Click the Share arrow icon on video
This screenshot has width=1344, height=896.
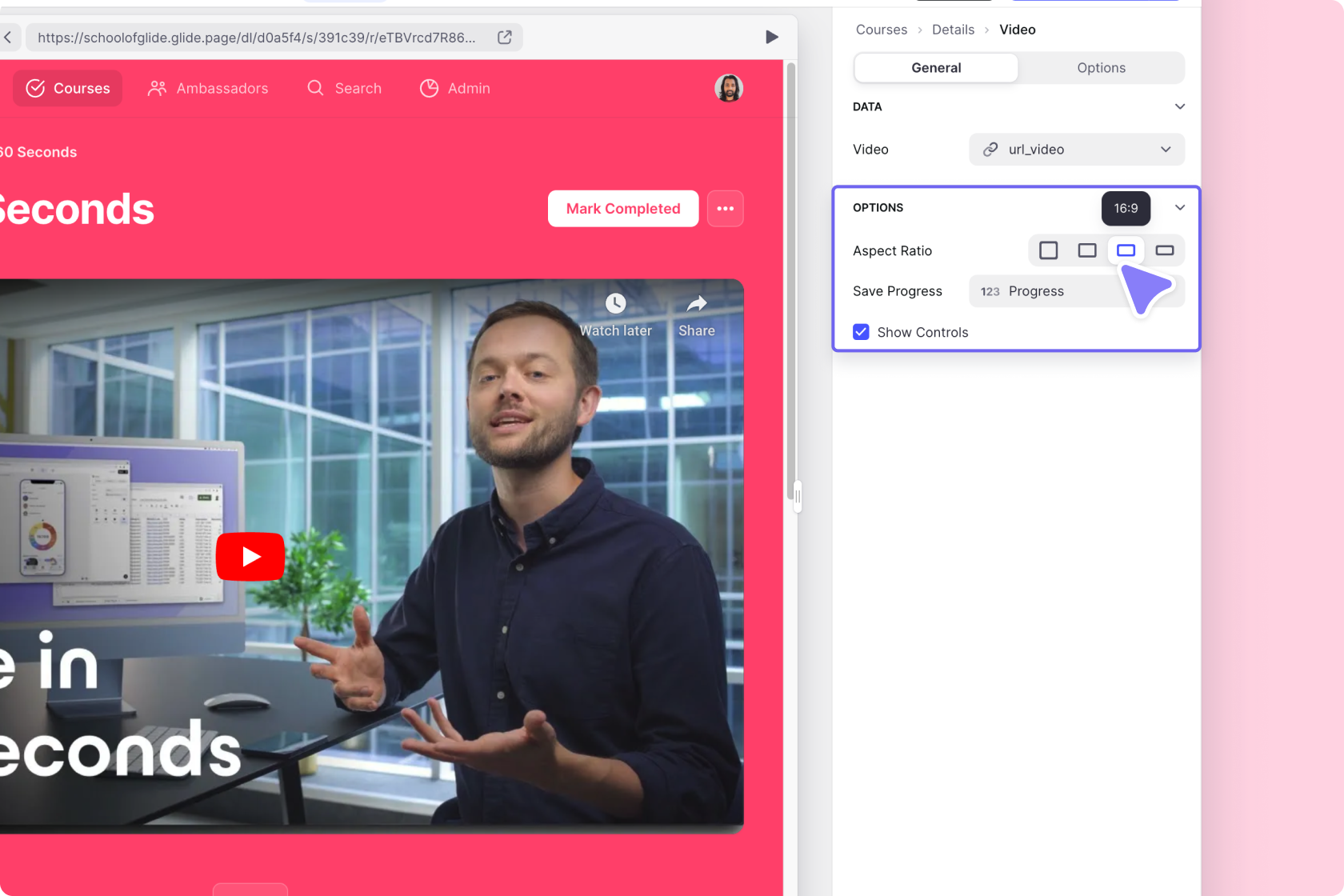pyautogui.click(x=697, y=304)
